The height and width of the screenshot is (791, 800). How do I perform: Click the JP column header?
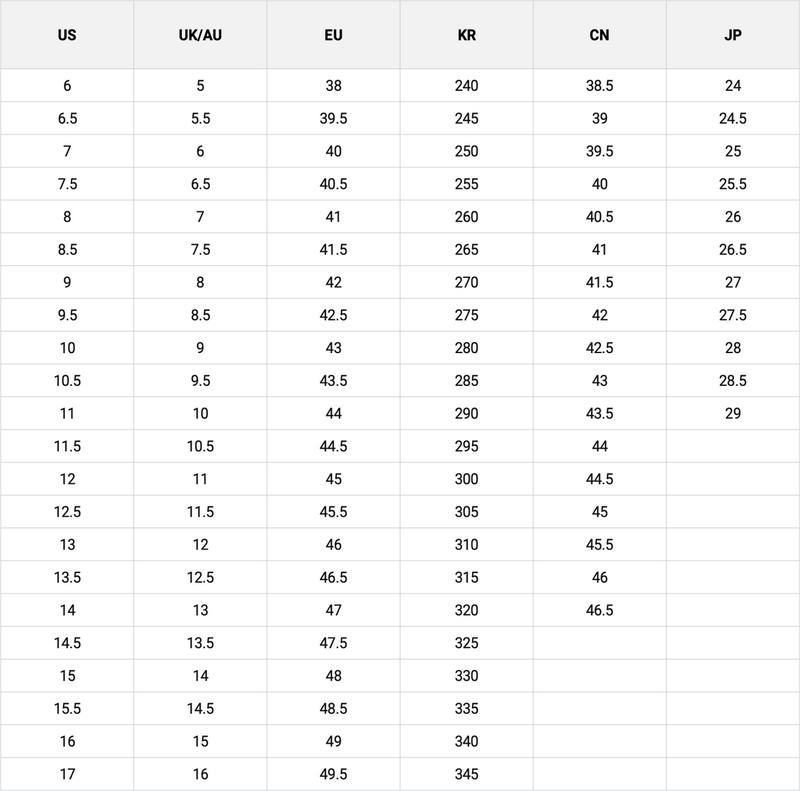[733, 35]
